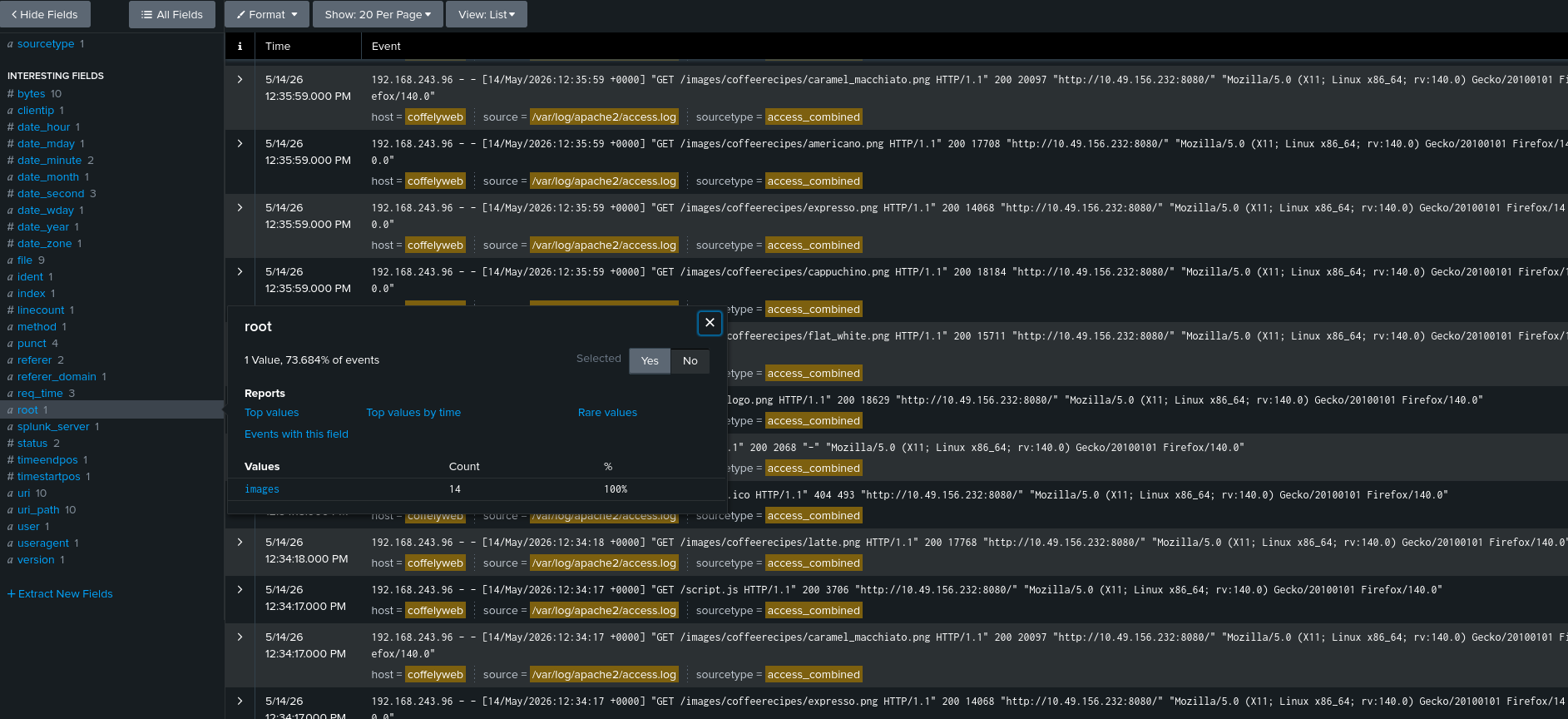
Task: Open the View List dropdown
Action: [x=487, y=14]
